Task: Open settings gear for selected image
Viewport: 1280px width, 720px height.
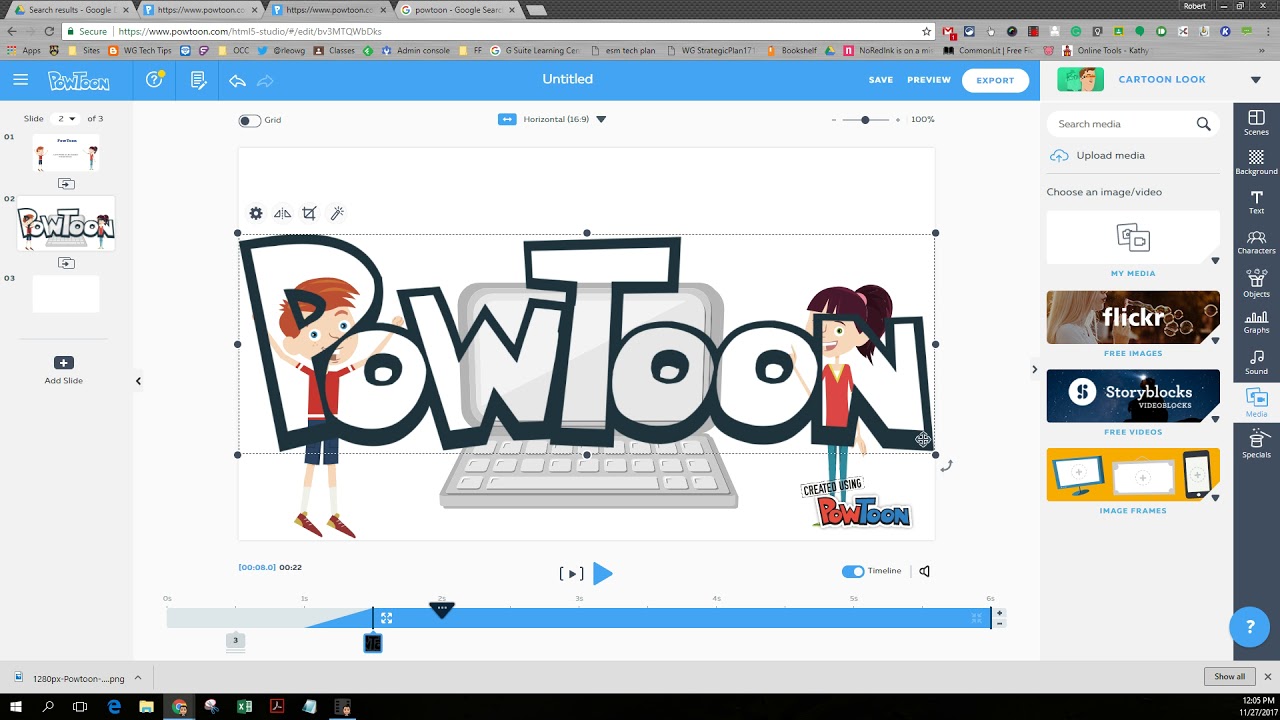Action: [256, 213]
